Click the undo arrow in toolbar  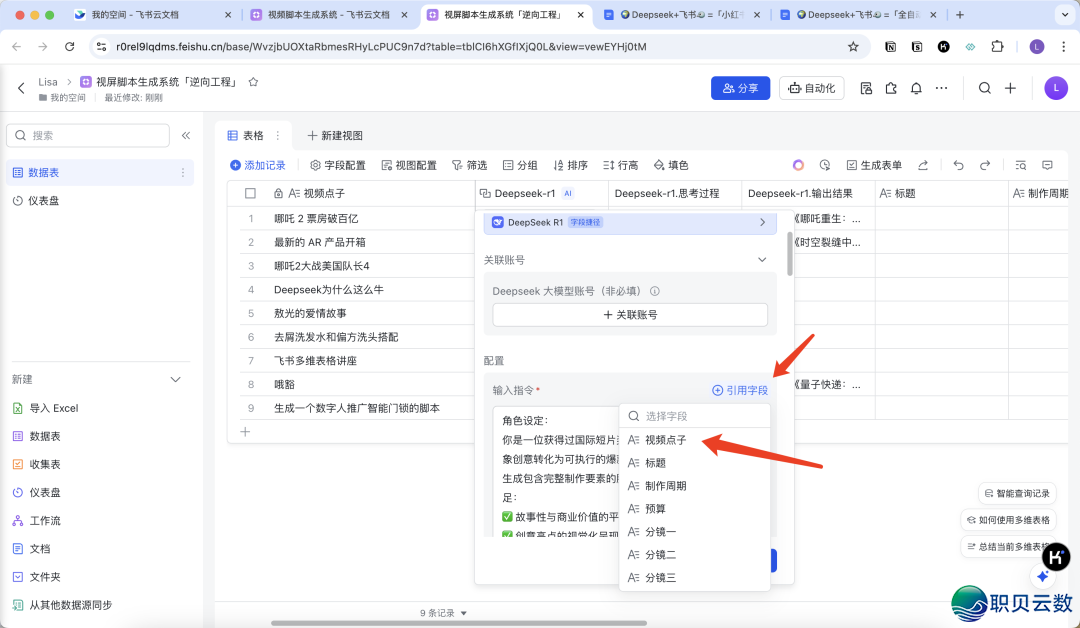(958, 165)
